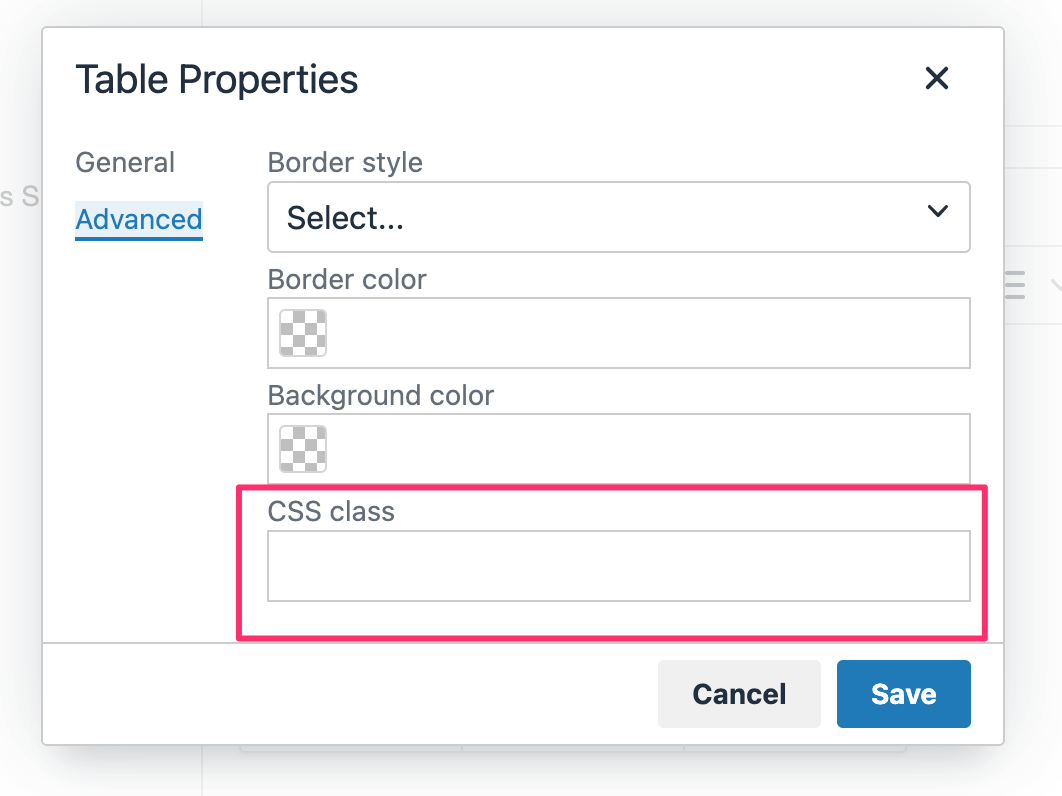This screenshot has width=1062, height=796.
Task: Open the Border color swatch picker
Action: [303, 333]
